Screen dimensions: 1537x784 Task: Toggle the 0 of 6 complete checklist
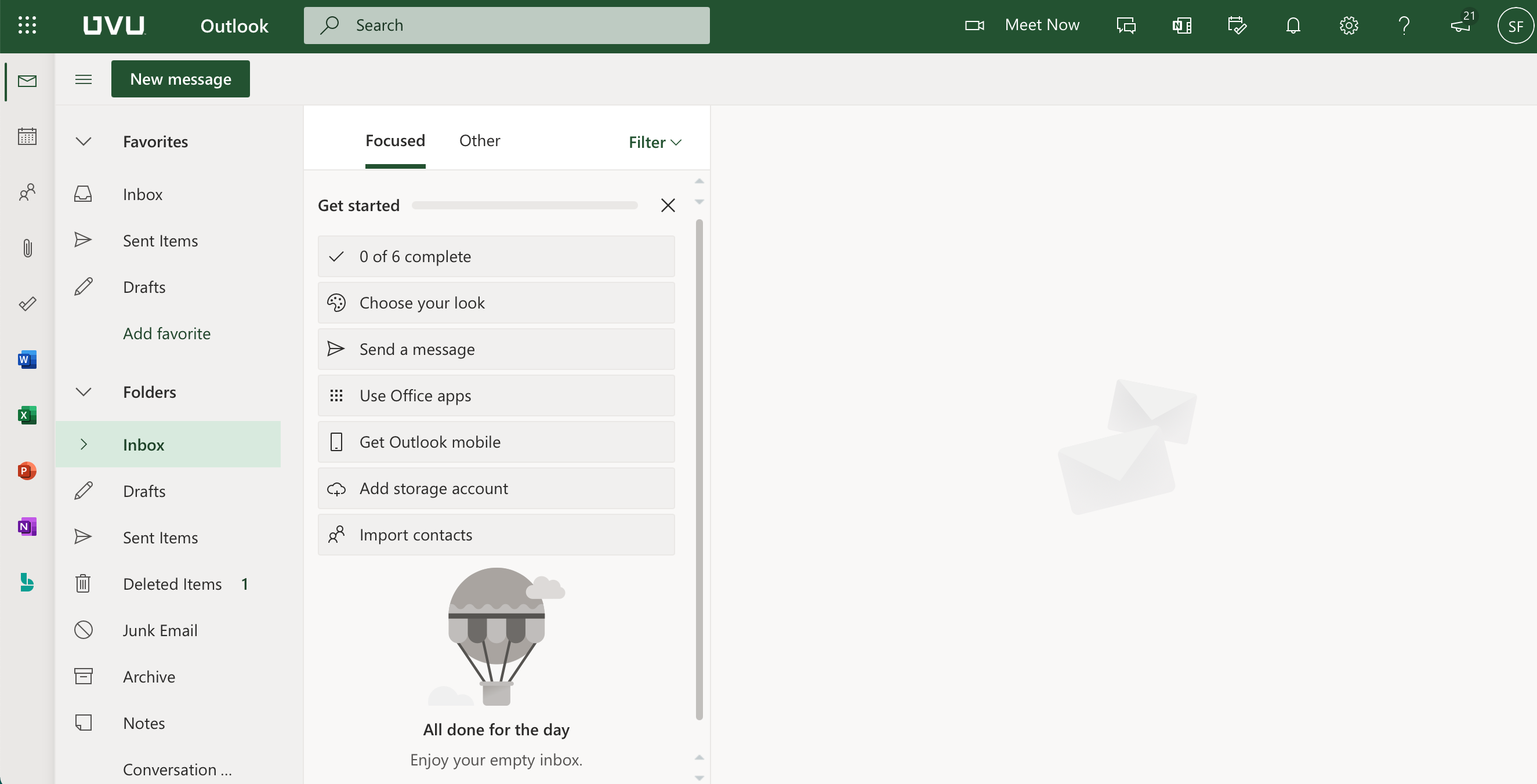[x=496, y=256]
